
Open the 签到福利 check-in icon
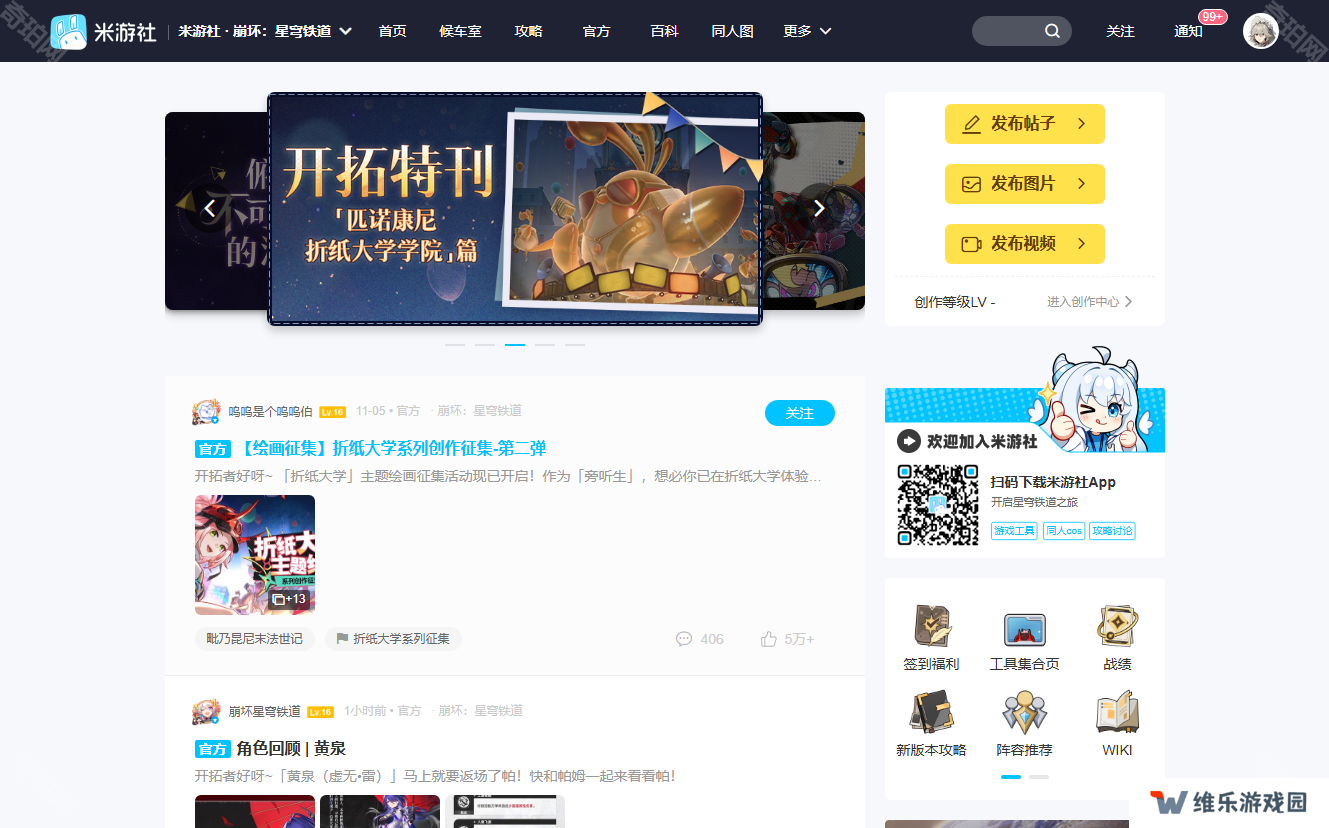coord(931,627)
